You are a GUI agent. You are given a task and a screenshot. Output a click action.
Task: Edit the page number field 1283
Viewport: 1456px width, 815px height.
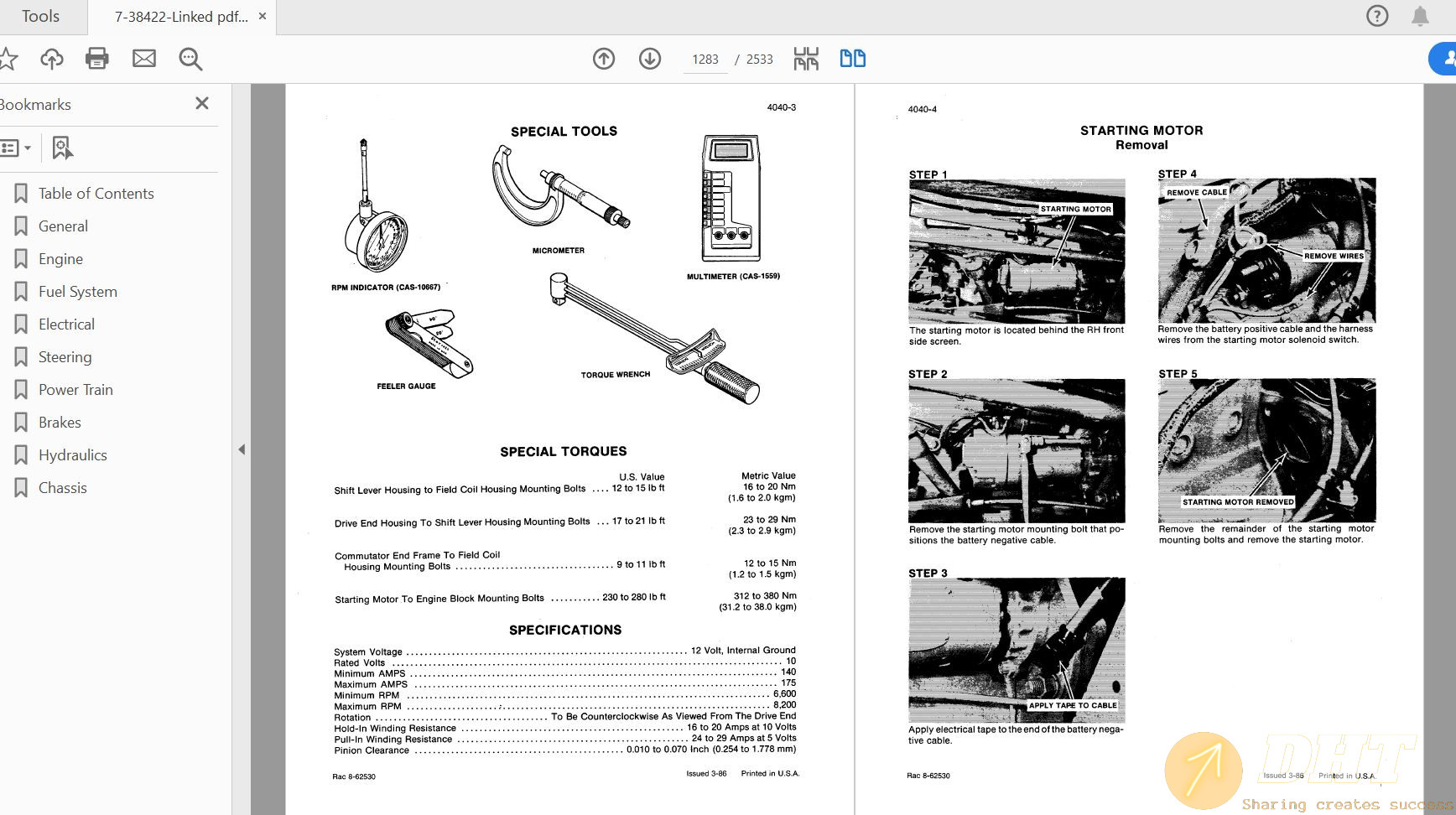click(705, 59)
